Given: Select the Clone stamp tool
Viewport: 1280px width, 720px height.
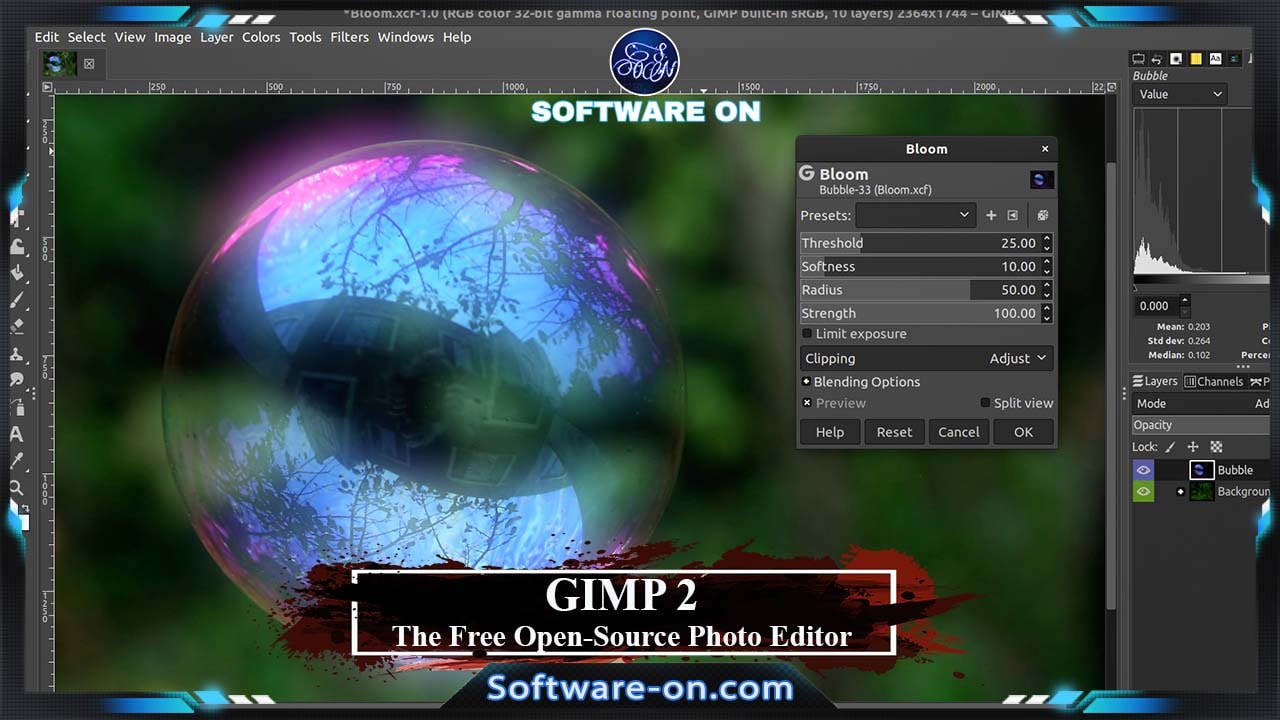Looking at the screenshot, I should 17,353.
